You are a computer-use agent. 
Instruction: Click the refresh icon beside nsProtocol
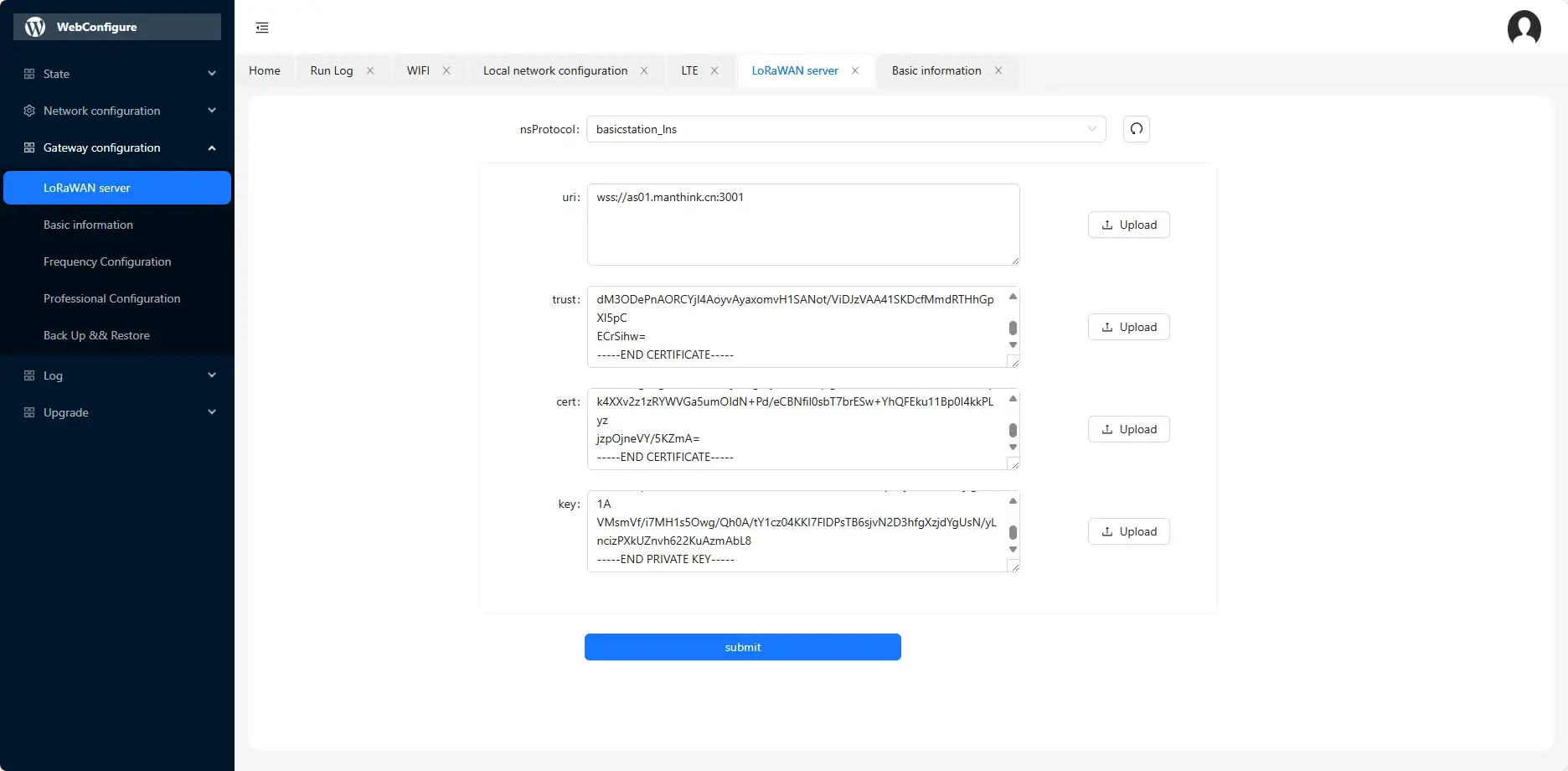(x=1136, y=129)
